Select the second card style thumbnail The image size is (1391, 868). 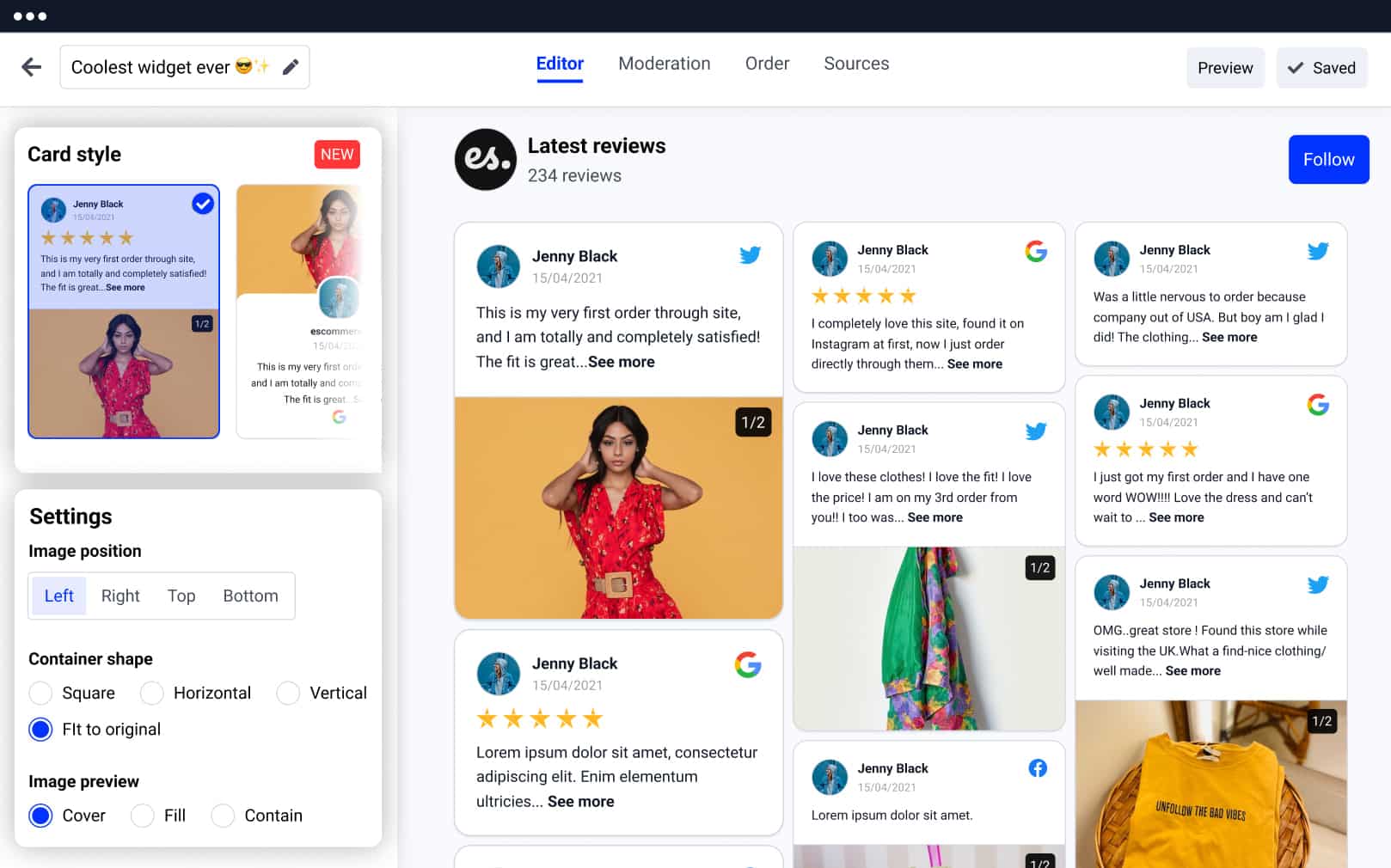tap(299, 311)
